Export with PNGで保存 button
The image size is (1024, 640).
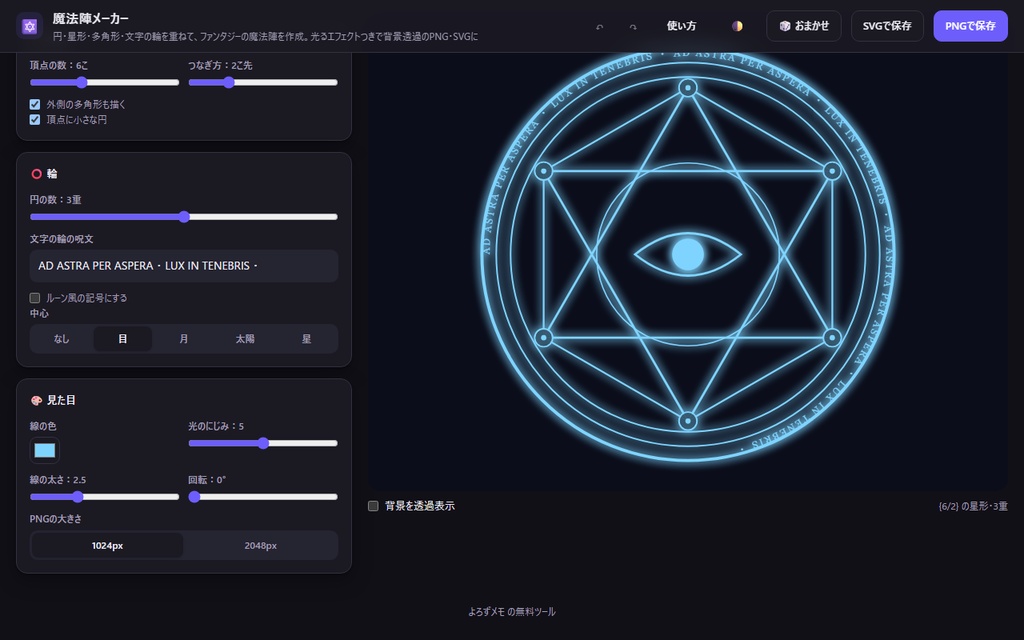click(x=970, y=26)
